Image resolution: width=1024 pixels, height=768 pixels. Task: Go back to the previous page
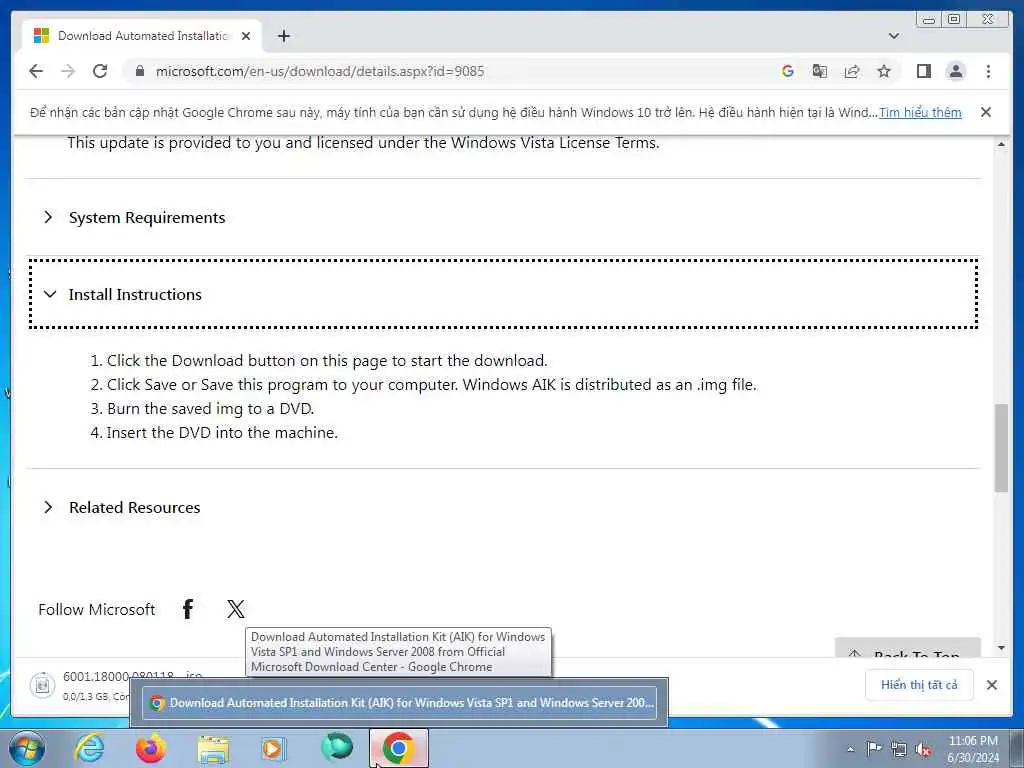tap(36, 71)
